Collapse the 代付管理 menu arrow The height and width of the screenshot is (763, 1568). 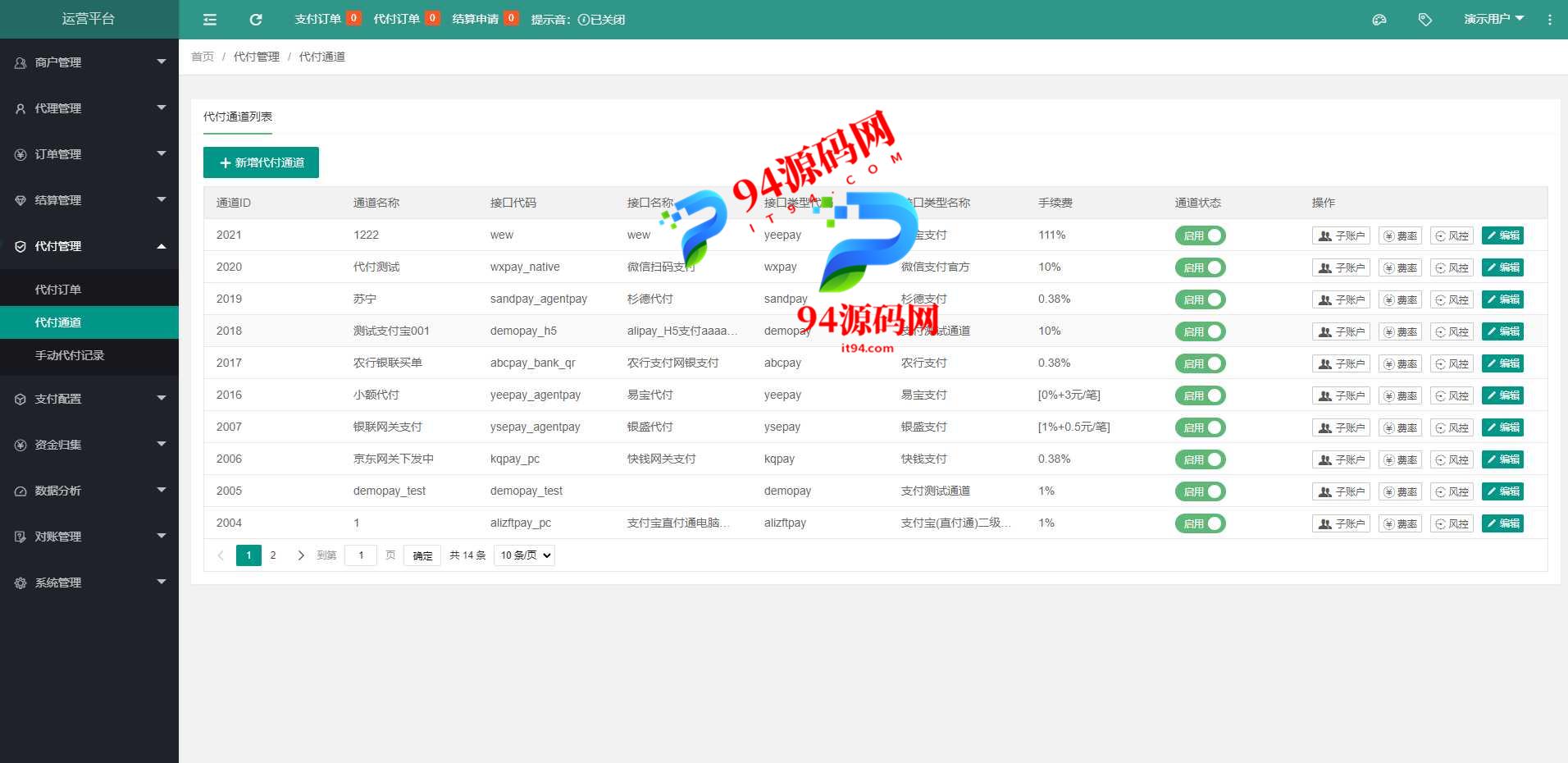162,246
